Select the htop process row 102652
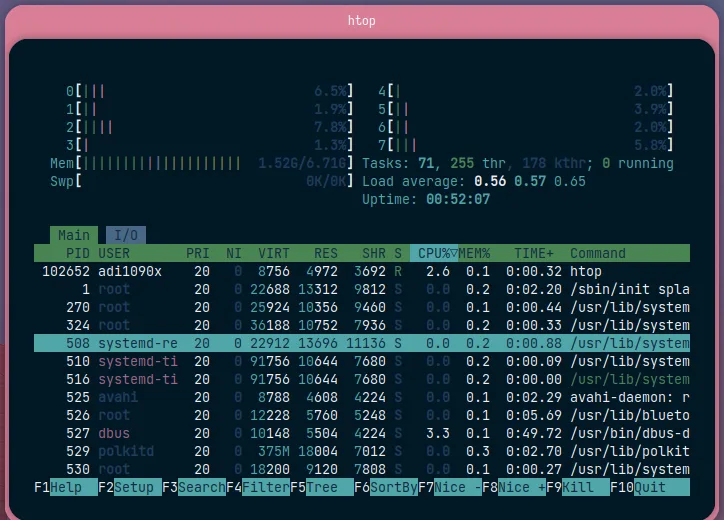Viewport: 724px width, 520px height. [x=362, y=271]
